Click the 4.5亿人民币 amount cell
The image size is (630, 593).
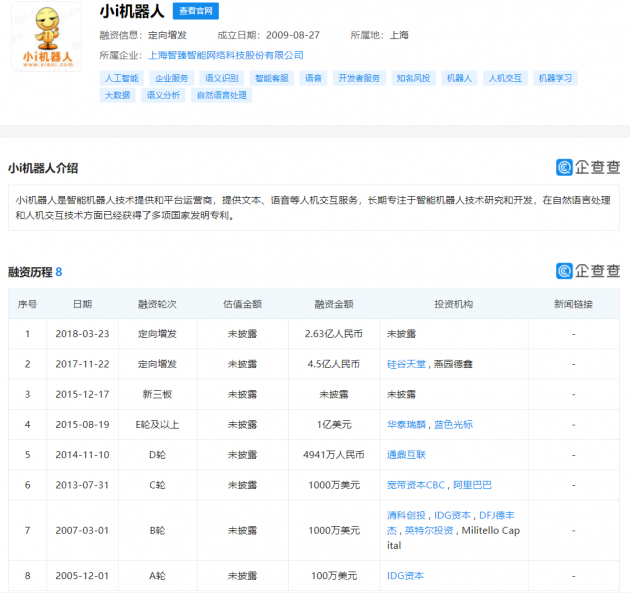334,364
